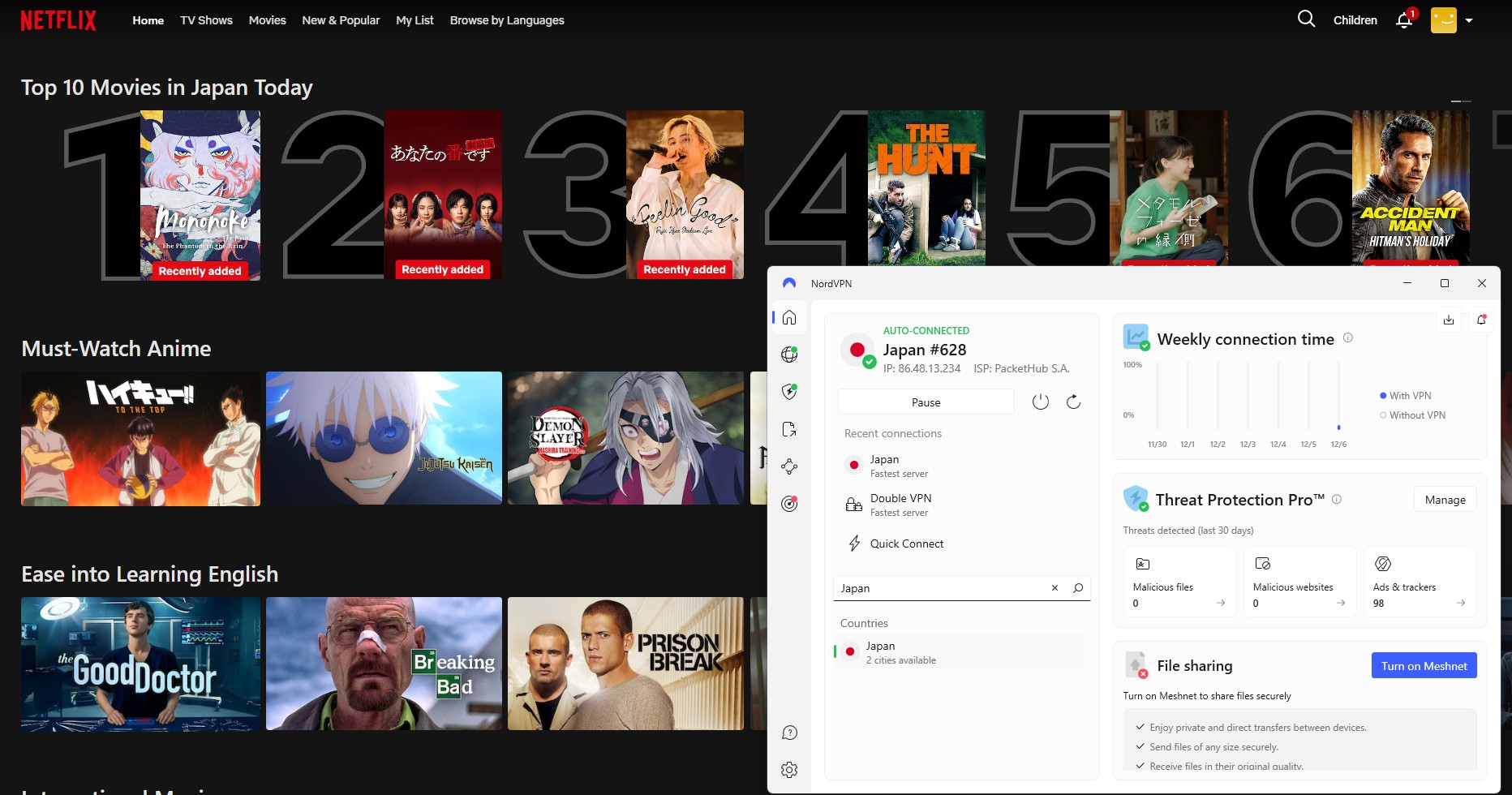Click the search magnifier in NordVPN field

point(1078,588)
